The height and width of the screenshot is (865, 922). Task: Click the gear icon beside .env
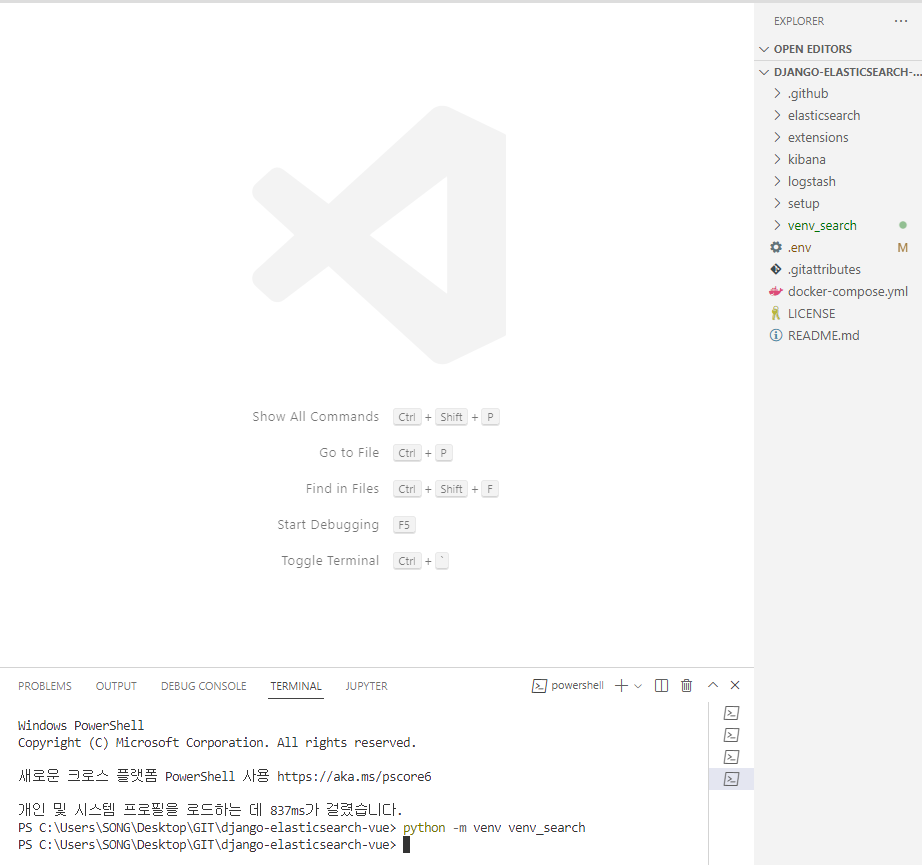776,248
